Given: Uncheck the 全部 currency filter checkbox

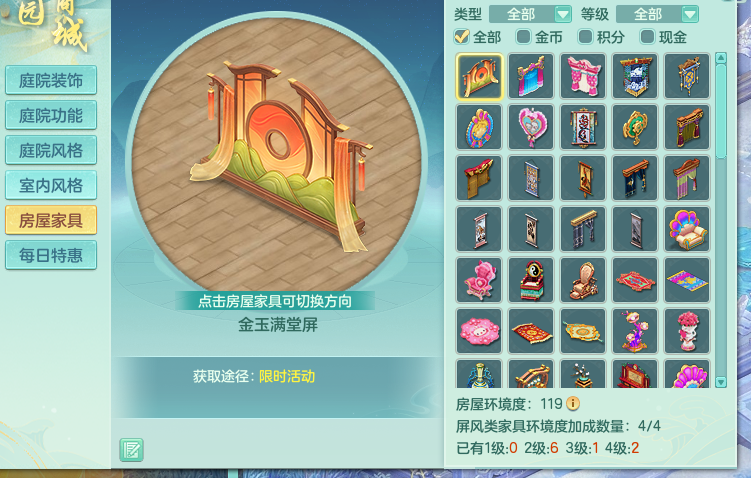Looking at the screenshot, I should [x=462, y=36].
